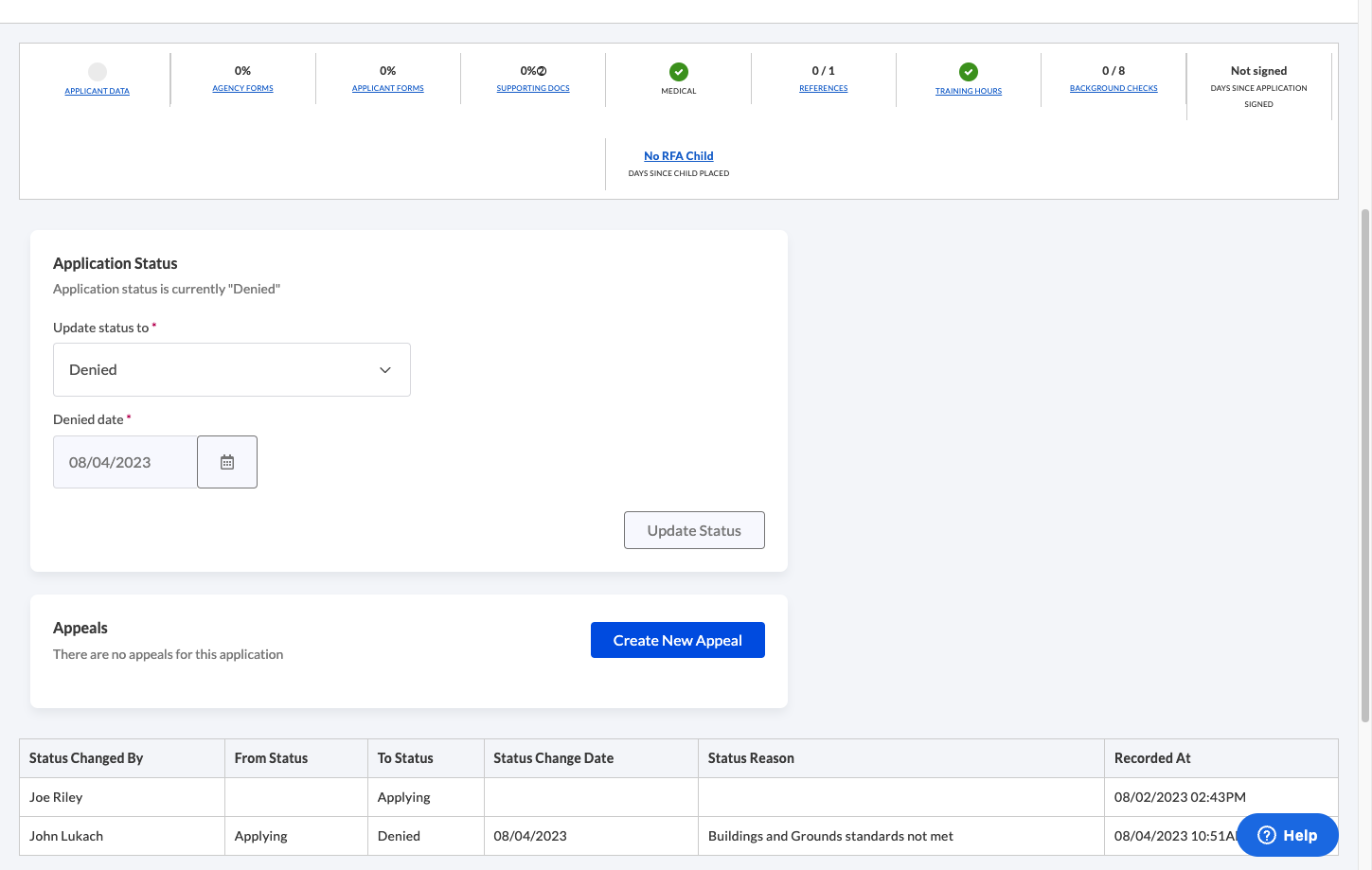1372x870 pixels.
Task: Click the Training Hours green checkmark icon
Action: pos(969,72)
